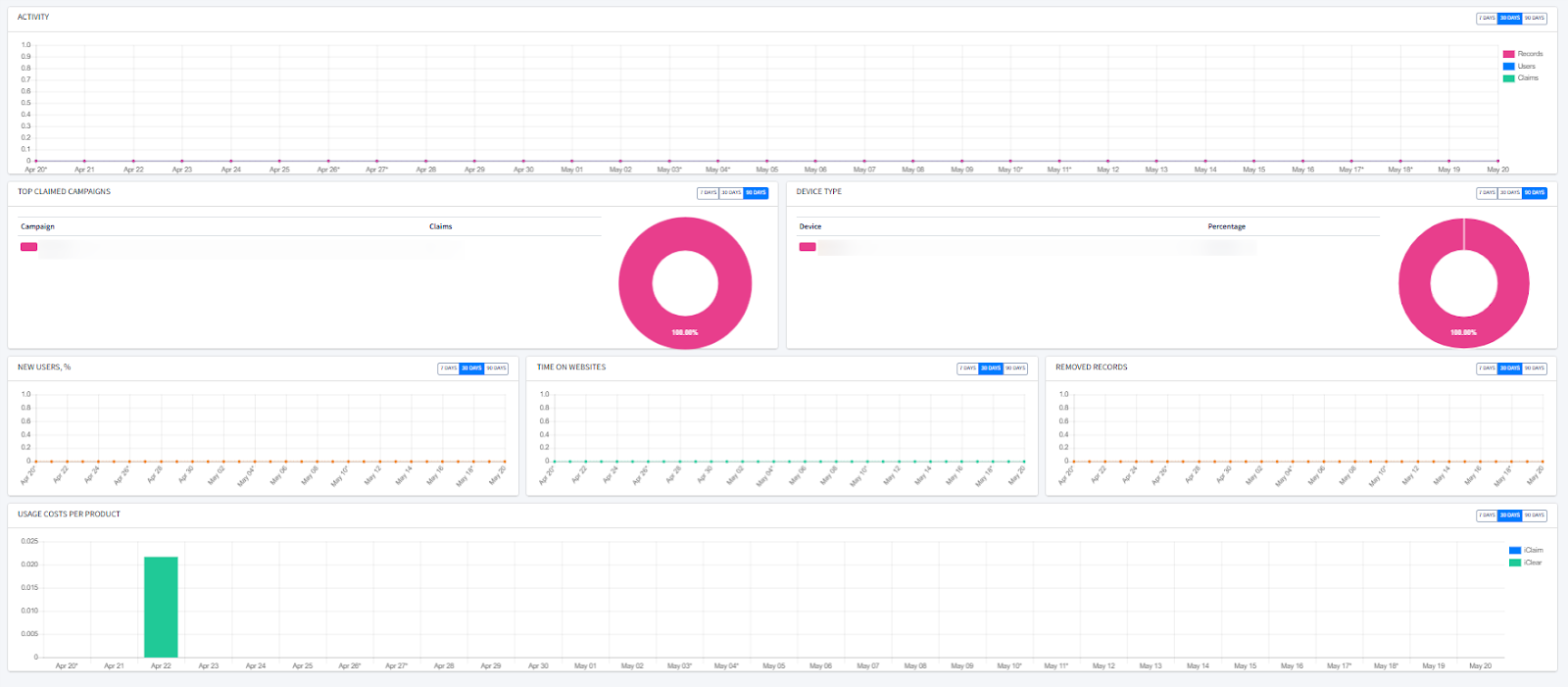This screenshot has width=1568, height=687.
Task: Set Device Type range to 7 Days
Action: 1488,193
